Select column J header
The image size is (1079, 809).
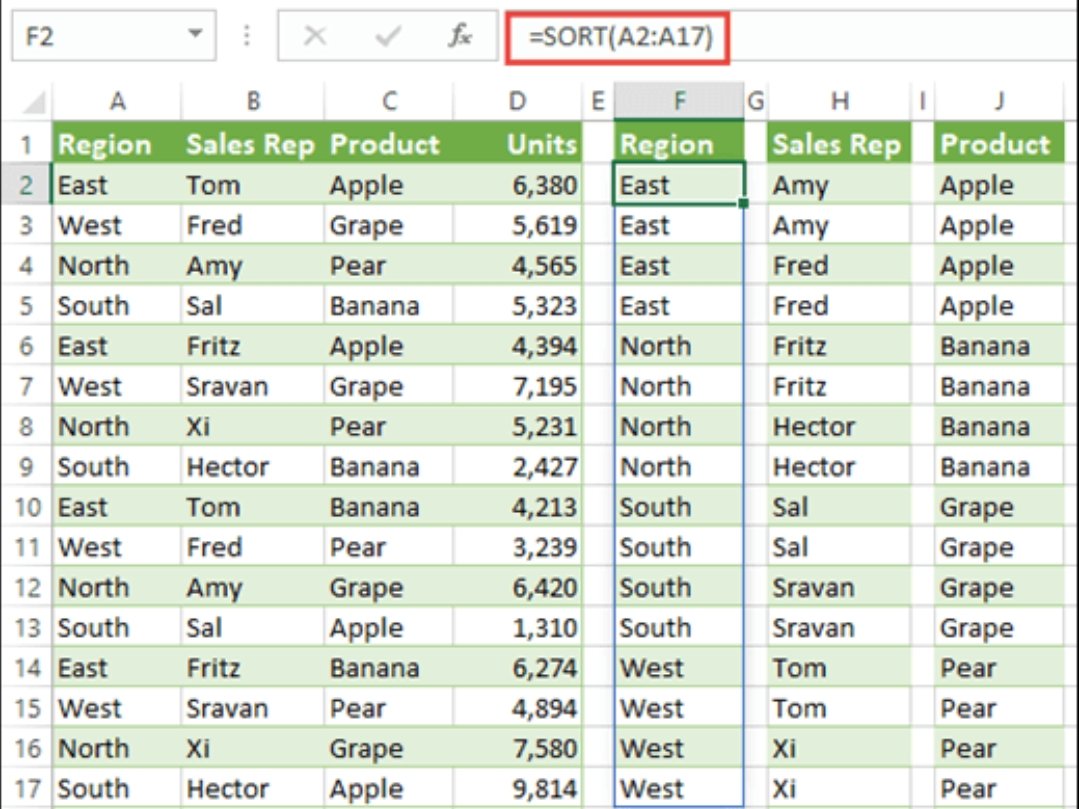pyautogui.click(x=999, y=101)
